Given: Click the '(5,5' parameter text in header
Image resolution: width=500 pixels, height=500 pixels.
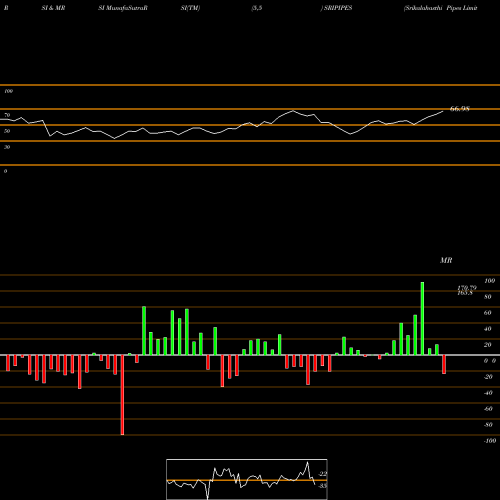Looking at the screenshot, I should [257, 8].
